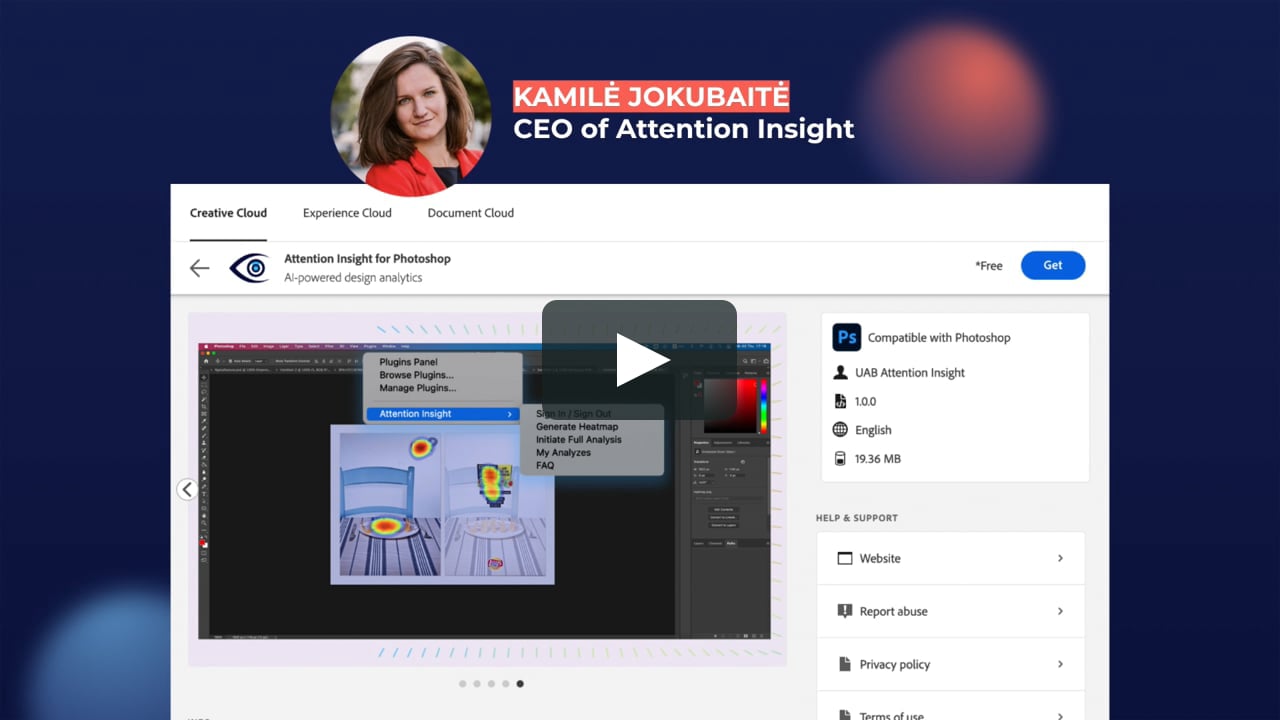
Task: Choose FAQ from the submenu
Action: tap(545, 466)
